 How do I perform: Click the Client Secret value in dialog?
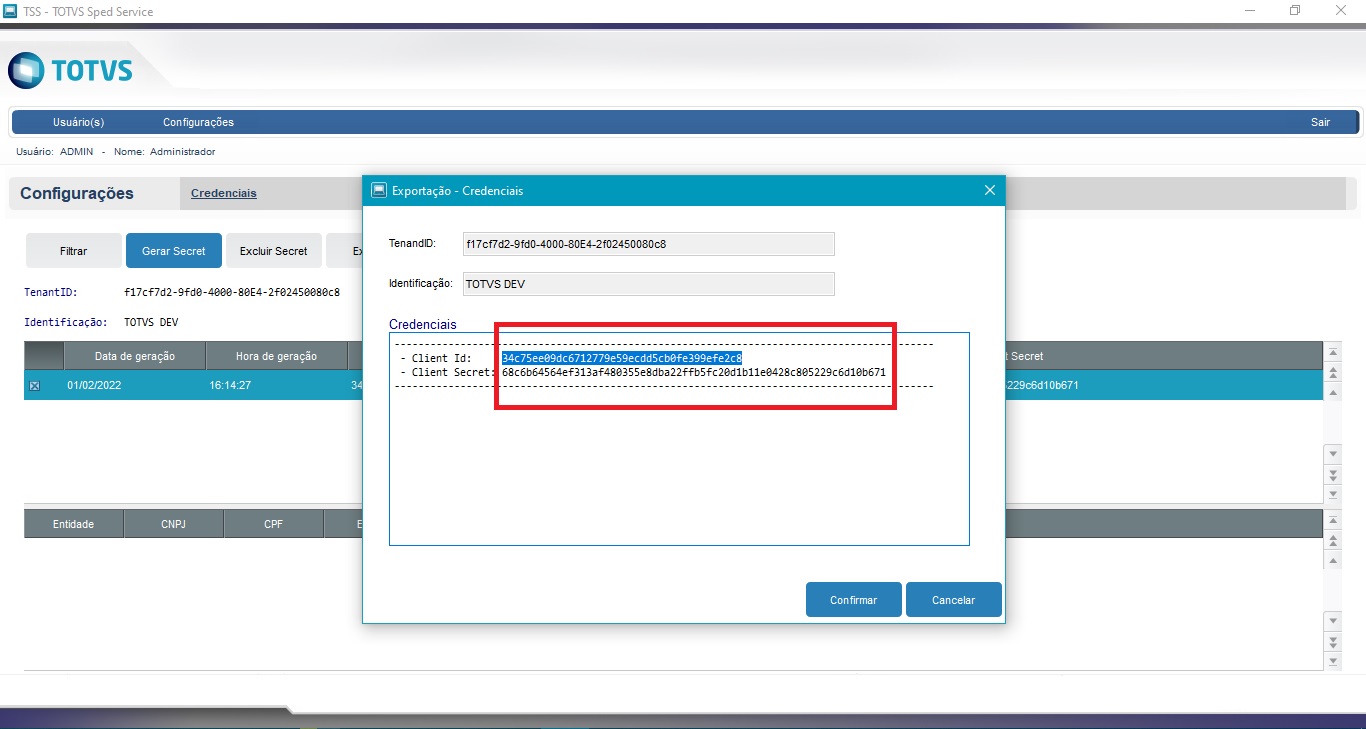[694, 372]
